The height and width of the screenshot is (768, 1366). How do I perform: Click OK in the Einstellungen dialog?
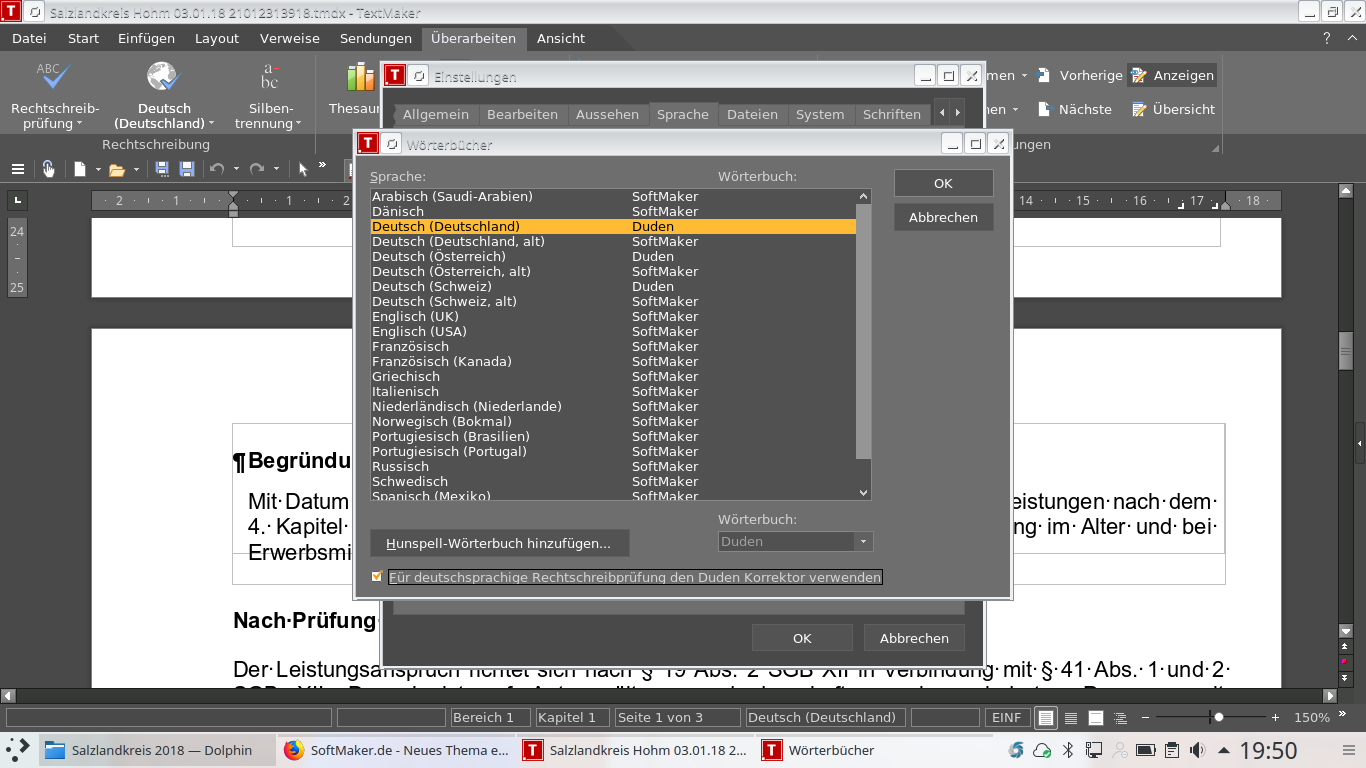[802, 638]
